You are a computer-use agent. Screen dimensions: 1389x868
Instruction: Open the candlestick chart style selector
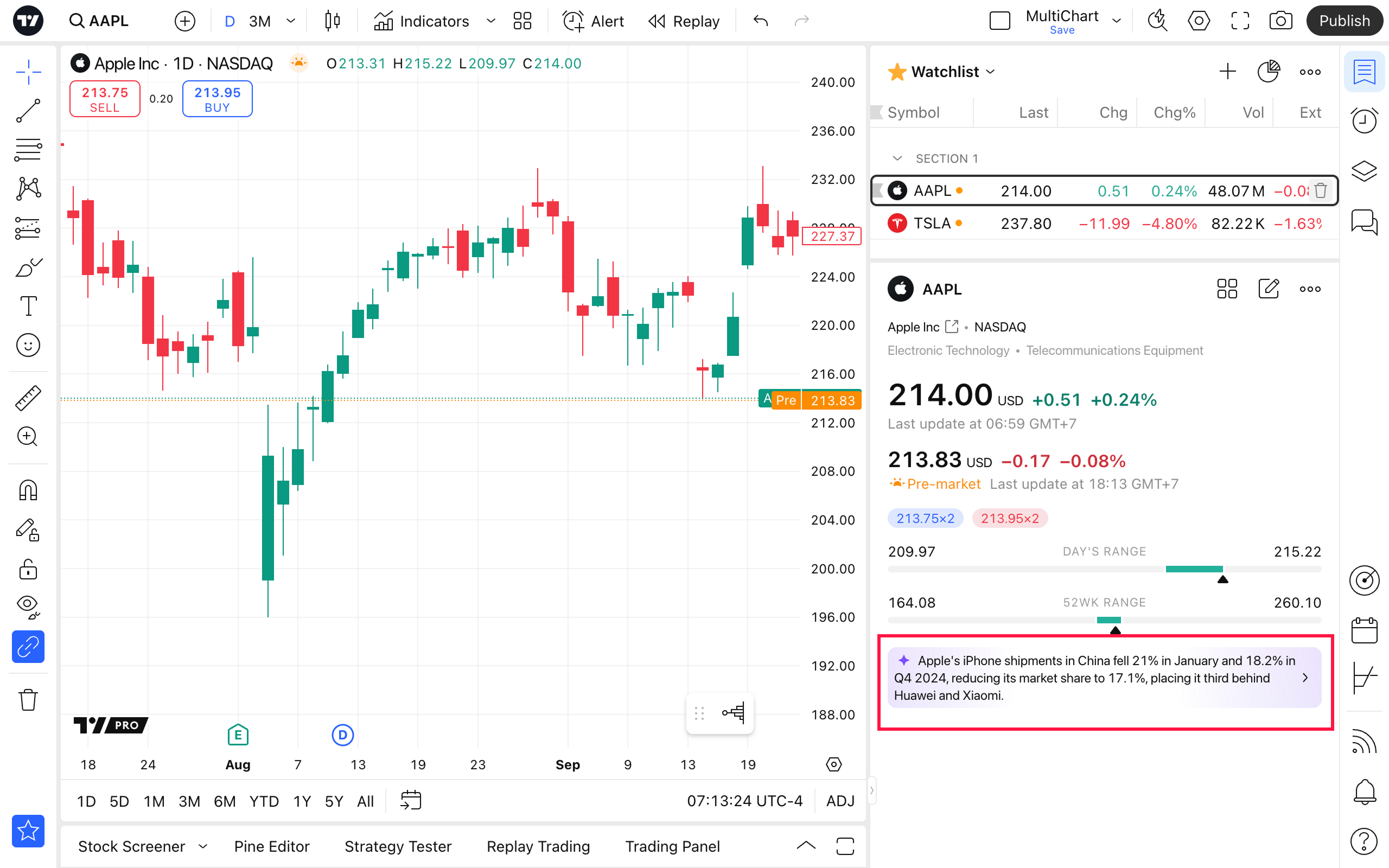(x=332, y=21)
